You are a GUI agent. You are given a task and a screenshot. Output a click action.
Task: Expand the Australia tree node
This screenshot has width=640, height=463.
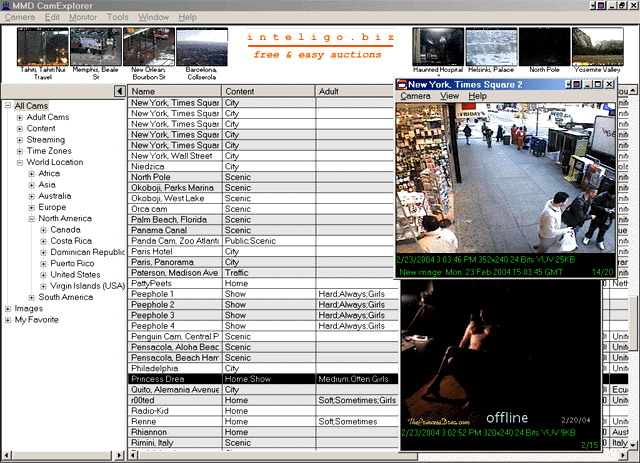coord(31,196)
